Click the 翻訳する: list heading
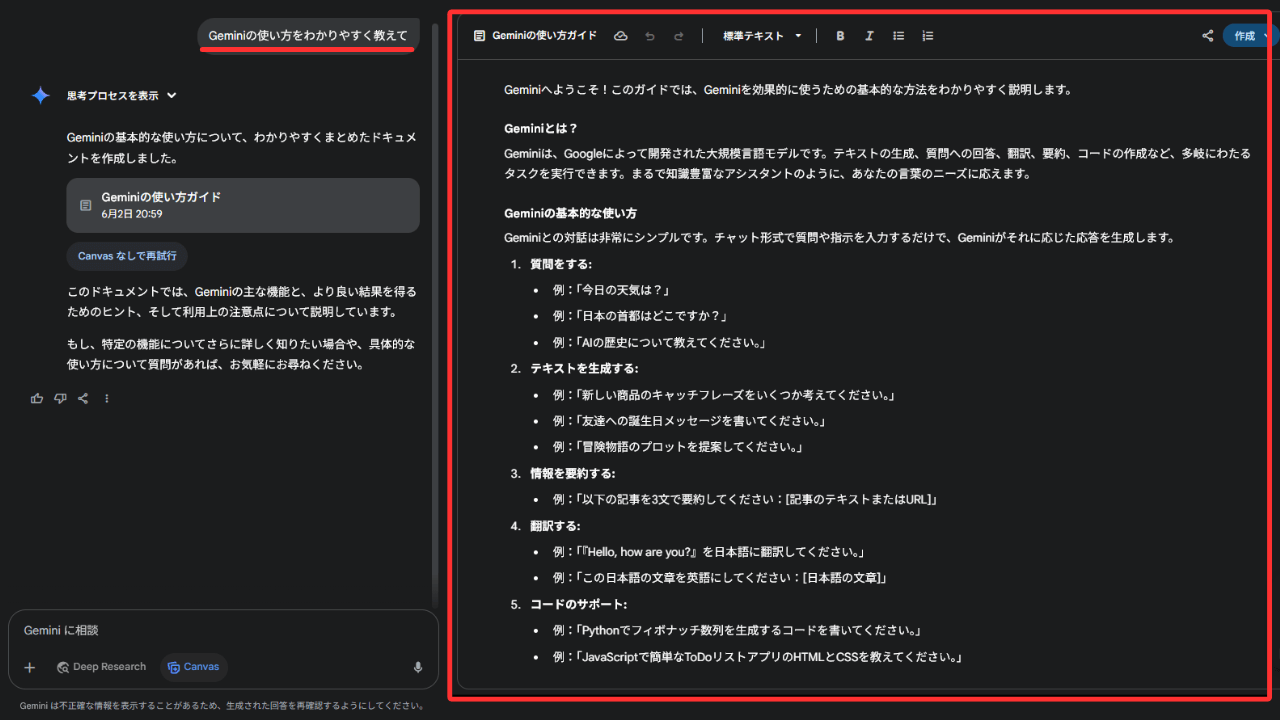Image resolution: width=1280 pixels, height=720 pixels. click(x=555, y=526)
